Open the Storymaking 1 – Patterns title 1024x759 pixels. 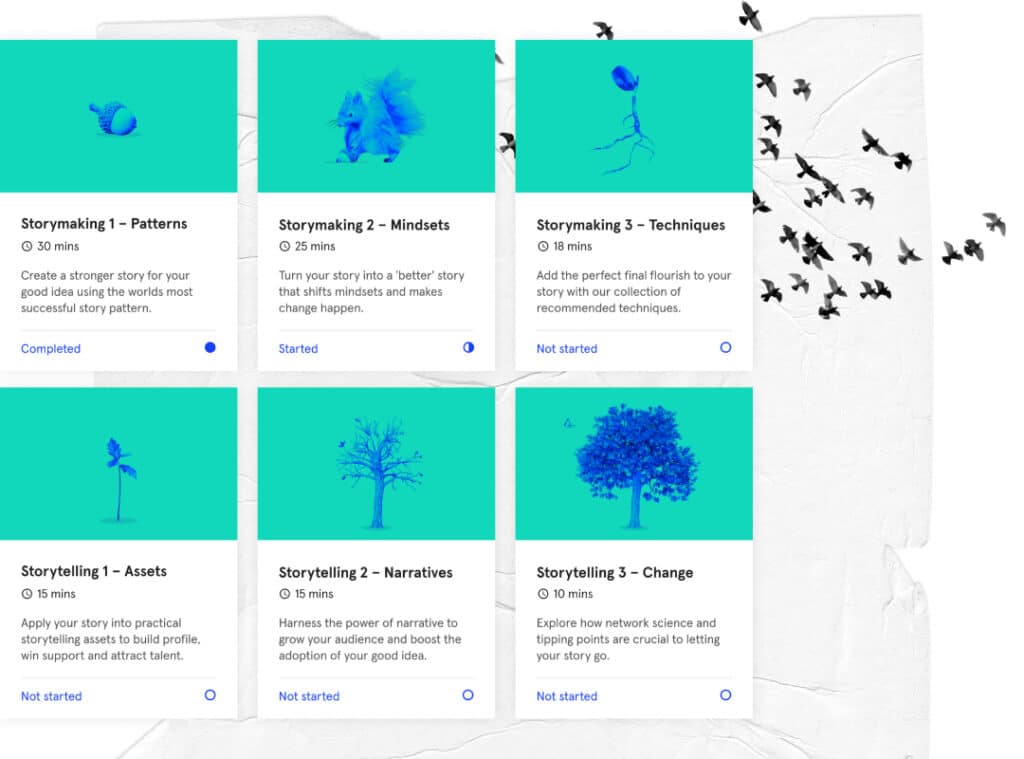(x=104, y=224)
